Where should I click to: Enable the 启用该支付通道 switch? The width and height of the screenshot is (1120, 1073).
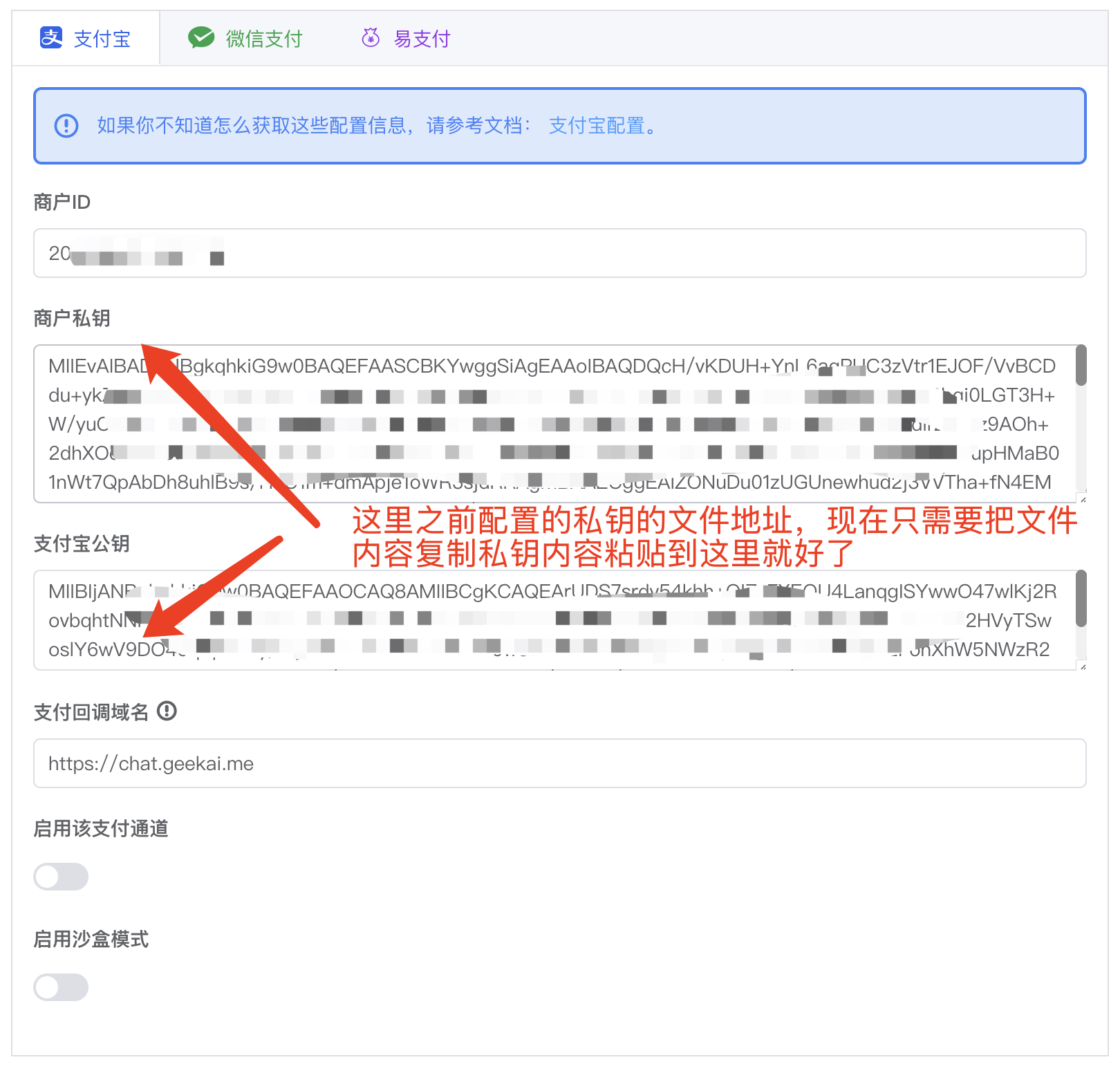[61, 877]
